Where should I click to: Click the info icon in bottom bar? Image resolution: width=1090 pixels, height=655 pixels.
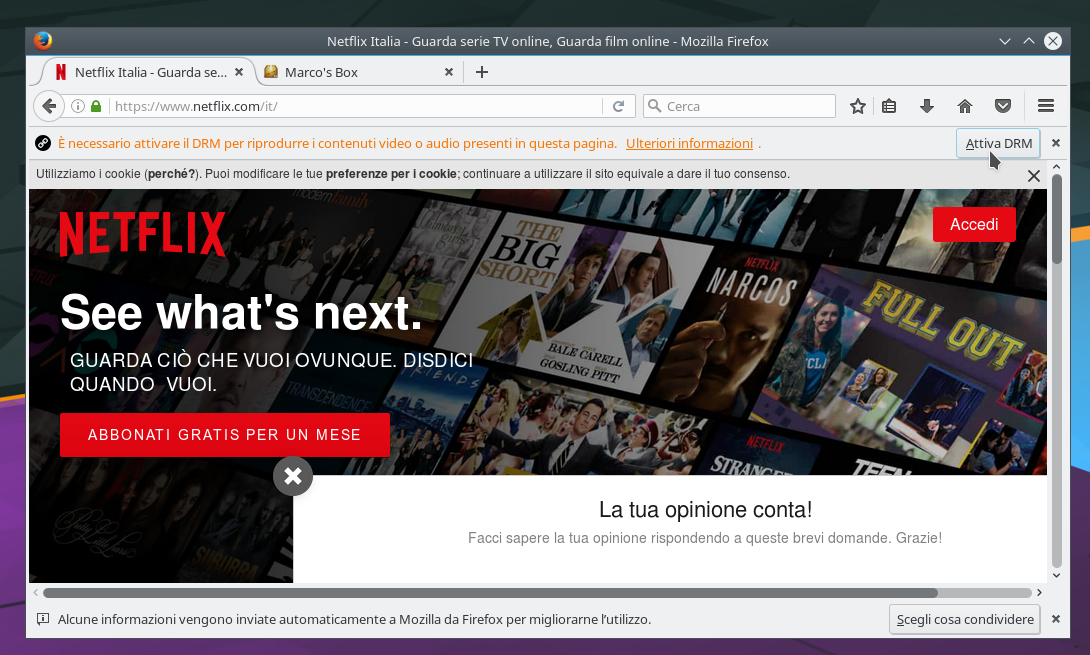point(42,619)
